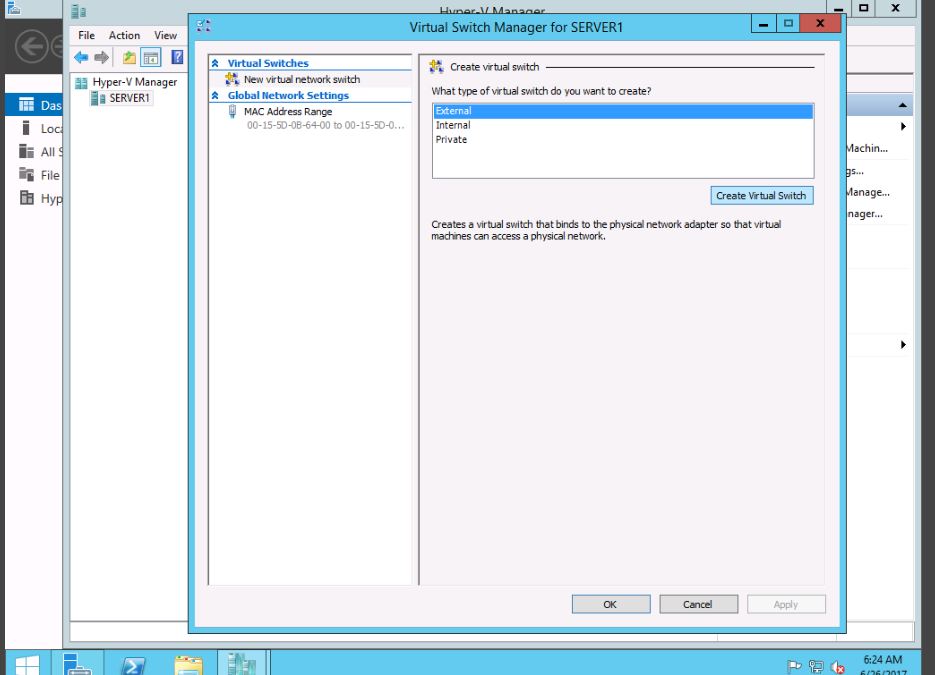
Task: Click the All Servers icon in Server Manager
Action: [x=26, y=151]
